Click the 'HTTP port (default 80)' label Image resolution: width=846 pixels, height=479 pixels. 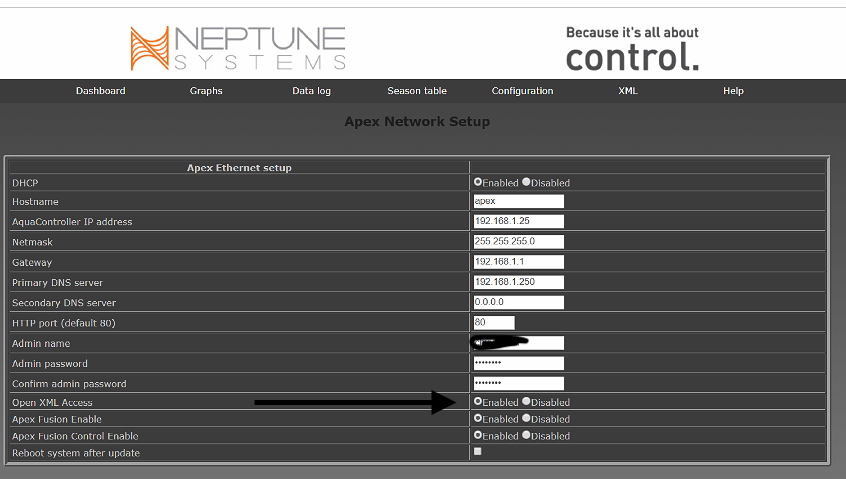(64, 323)
